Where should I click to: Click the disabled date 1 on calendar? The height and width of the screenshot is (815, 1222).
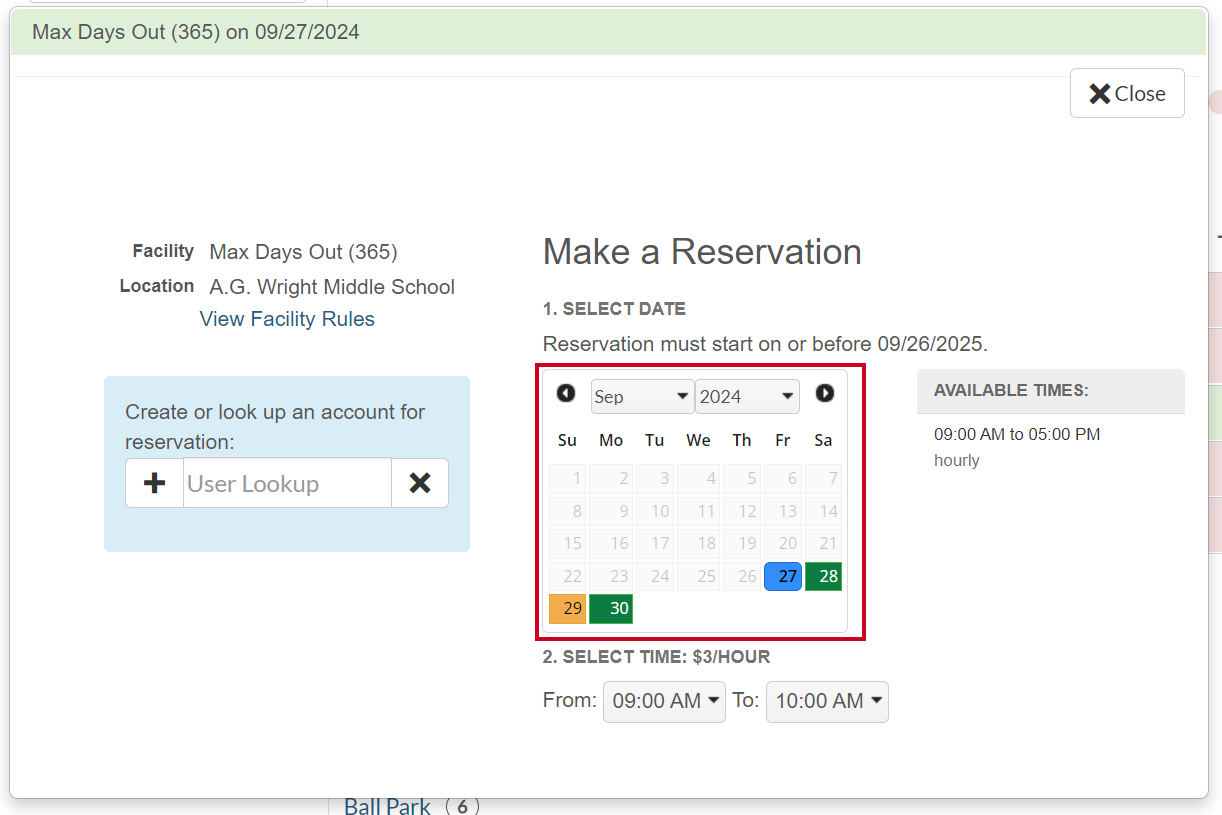(x=567, y=478)
